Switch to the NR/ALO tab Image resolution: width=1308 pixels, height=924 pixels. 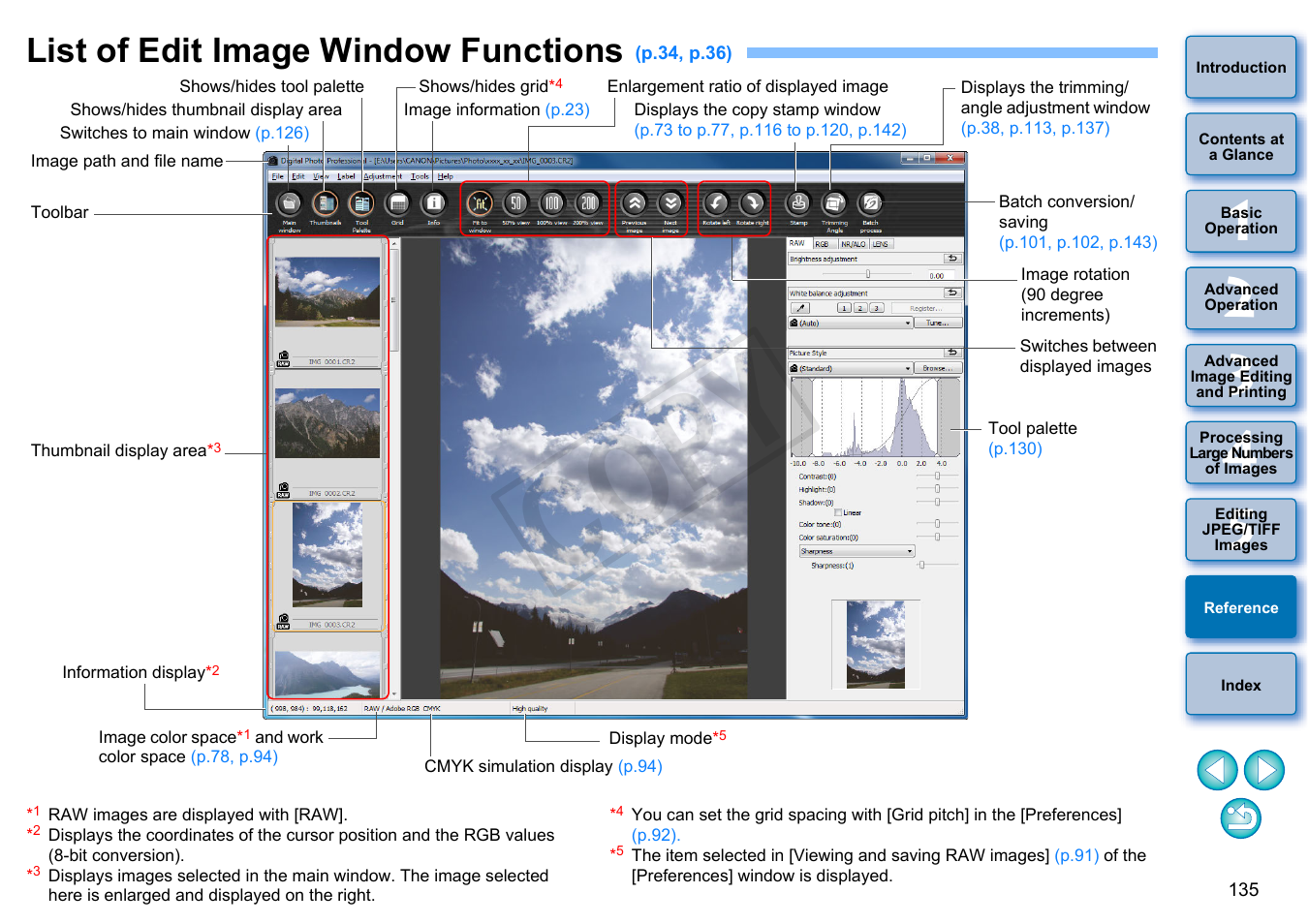tap(853, 244)
